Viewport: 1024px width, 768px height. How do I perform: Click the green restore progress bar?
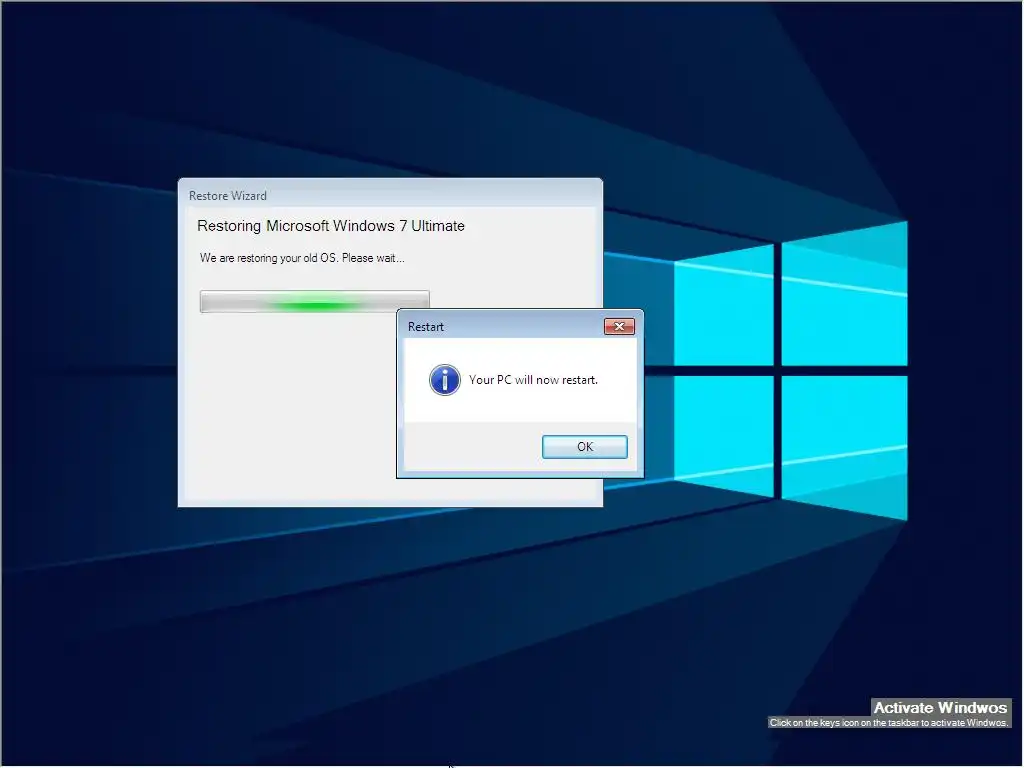point(314,302)
